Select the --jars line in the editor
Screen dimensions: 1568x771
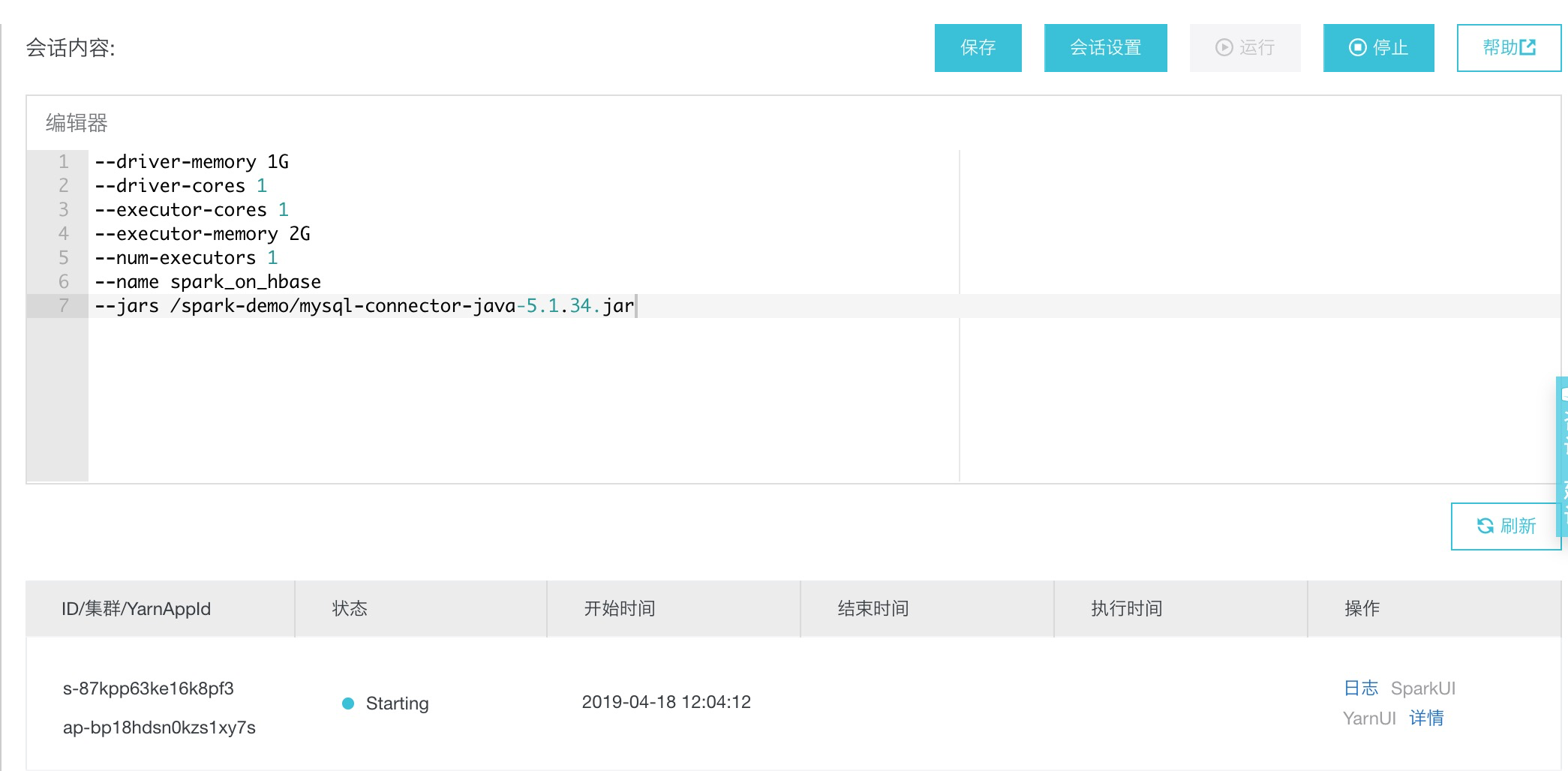pyautogui.click(x=364, y=305)
